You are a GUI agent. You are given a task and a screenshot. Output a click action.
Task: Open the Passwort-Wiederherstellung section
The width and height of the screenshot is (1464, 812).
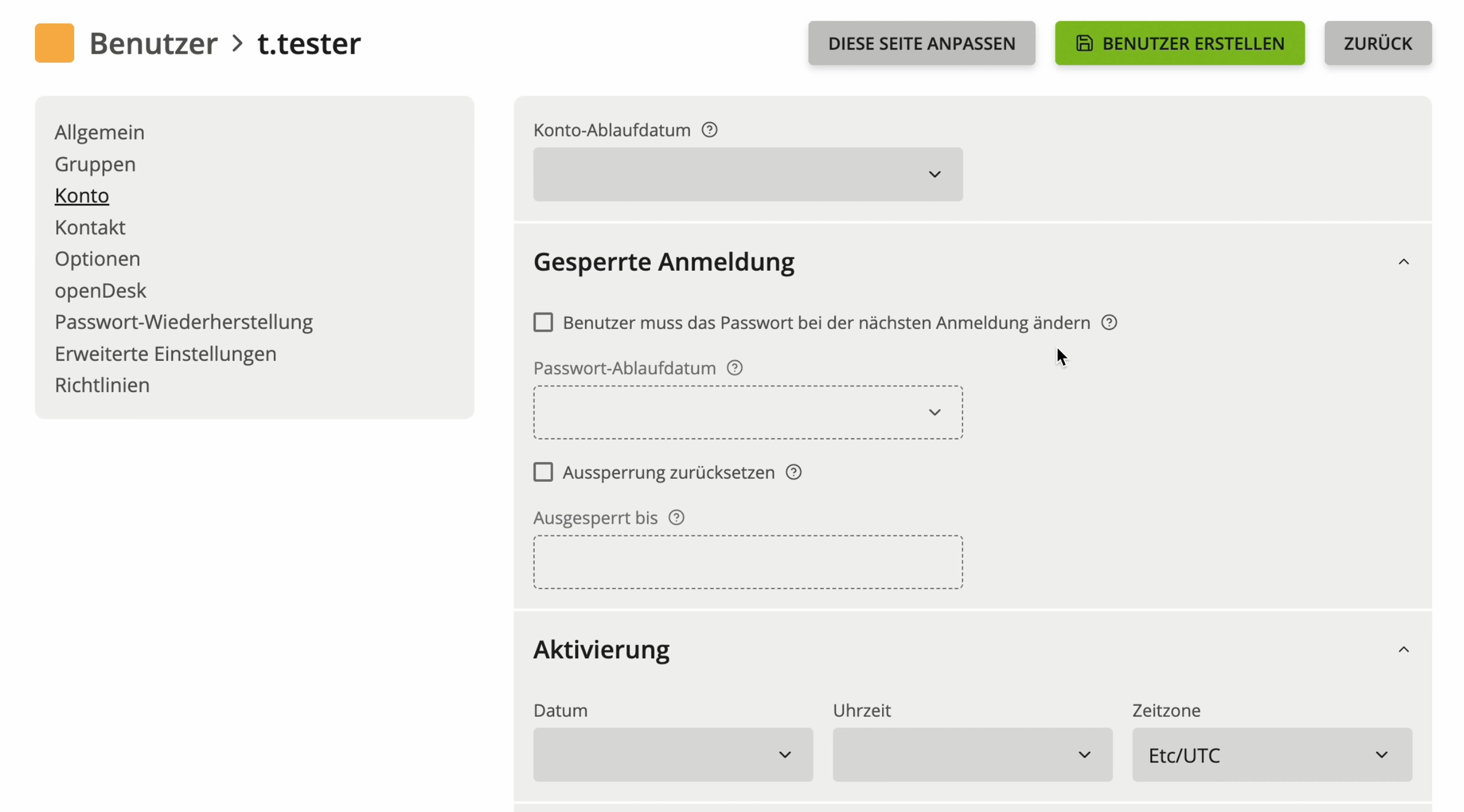[184, 322]
